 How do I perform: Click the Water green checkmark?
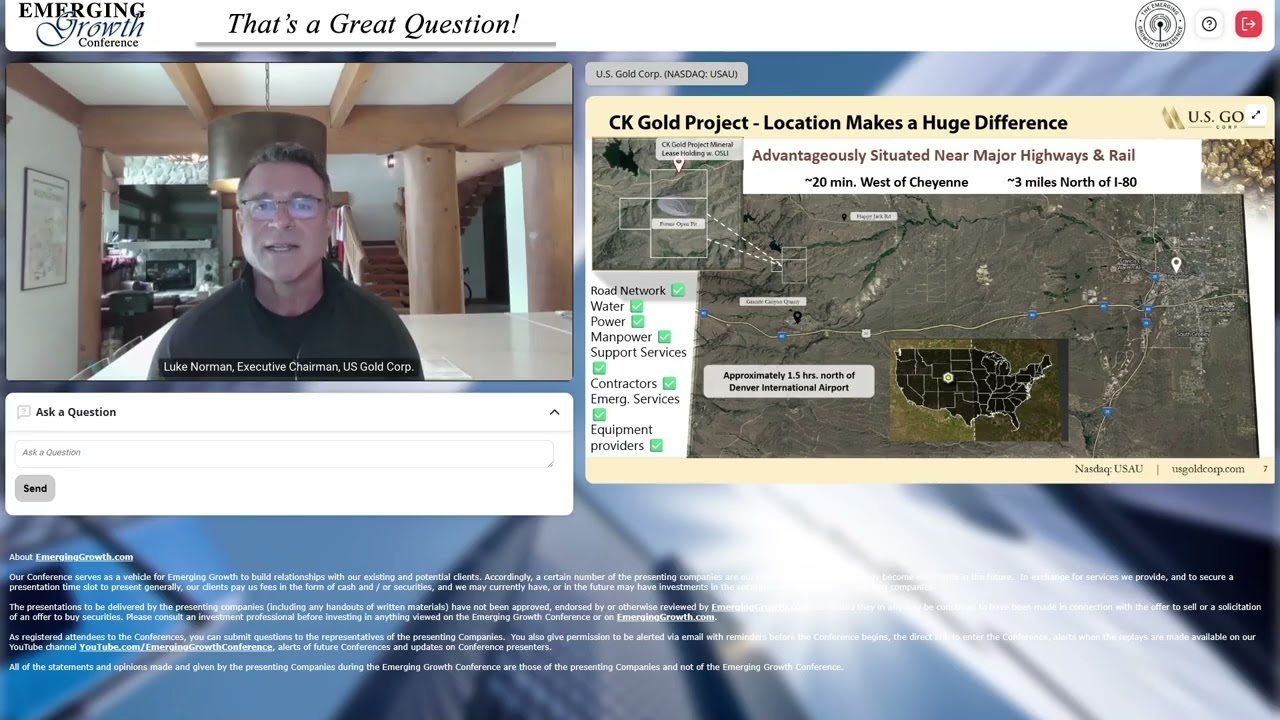[636, 306]
